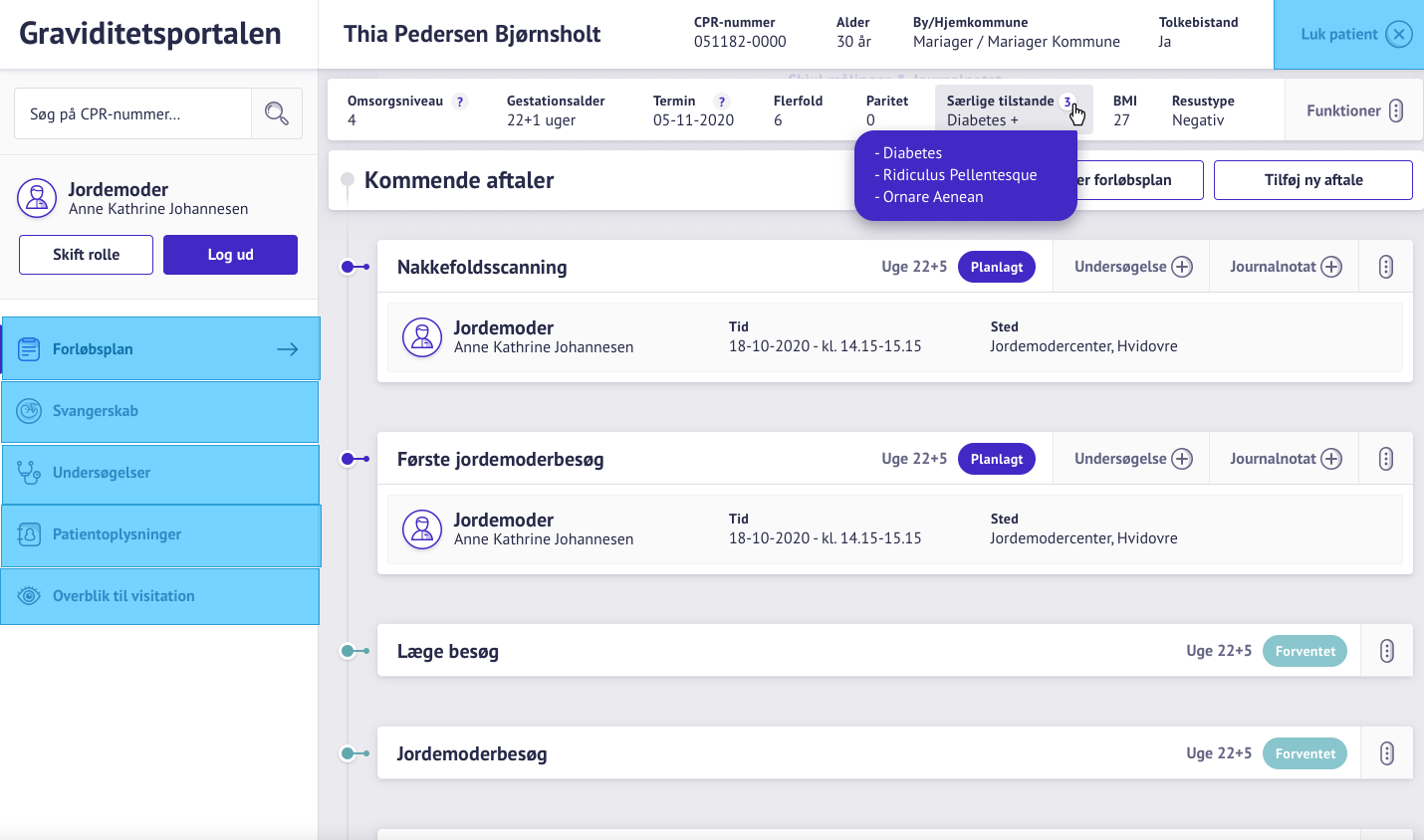The width and height of the screenshot is (1424, 840).
Task: Click the magnifier search icon
Action: (x=276, y=113)
